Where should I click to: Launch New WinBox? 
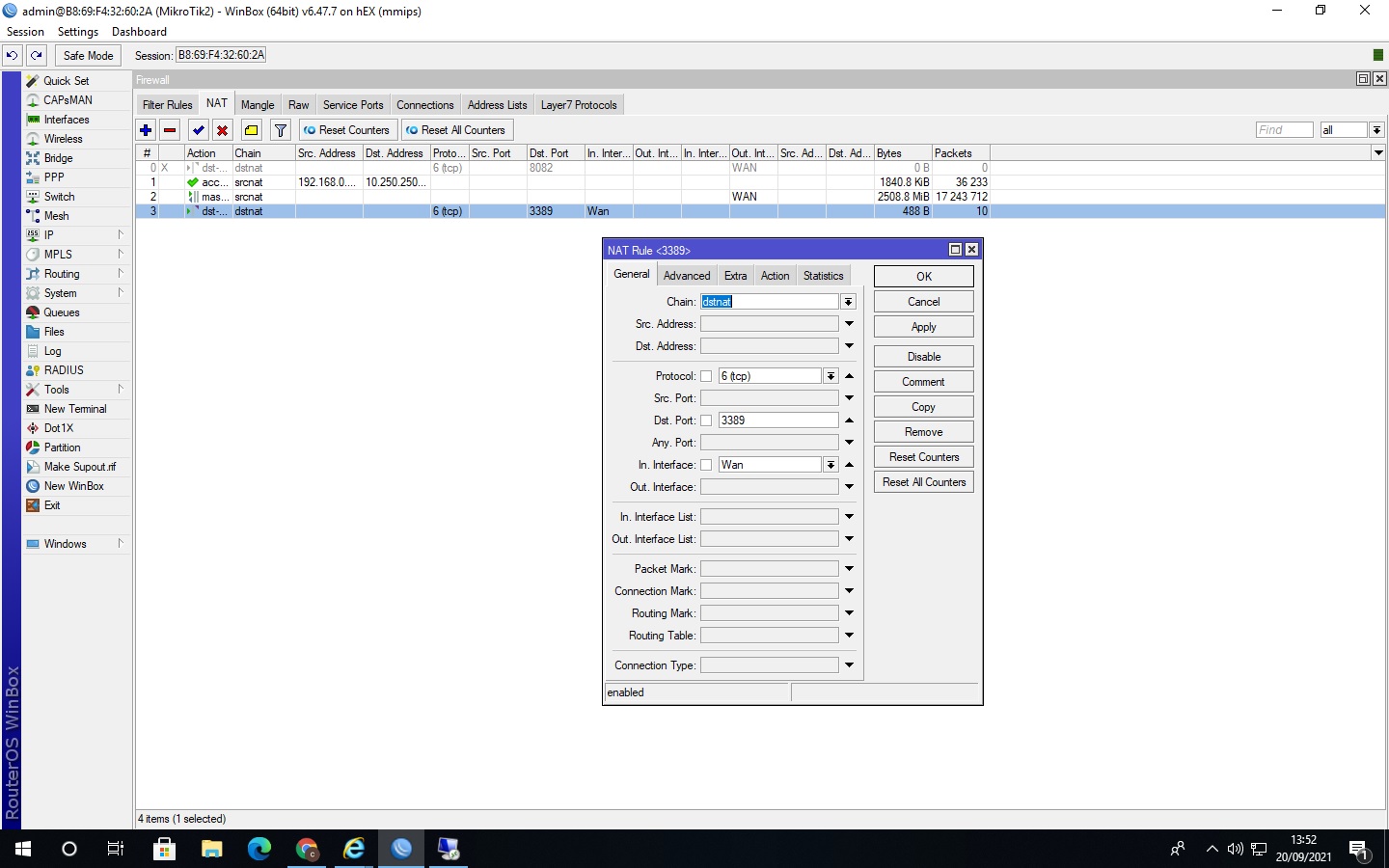pos(74,486)
